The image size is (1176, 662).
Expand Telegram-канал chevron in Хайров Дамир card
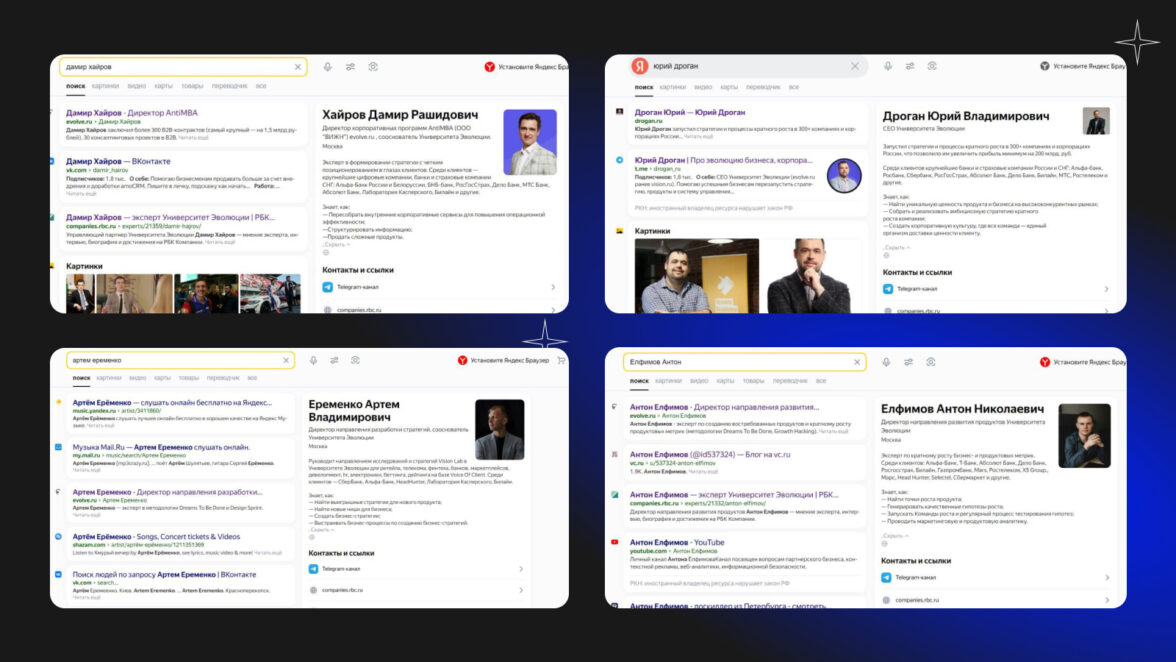point(554,287)
